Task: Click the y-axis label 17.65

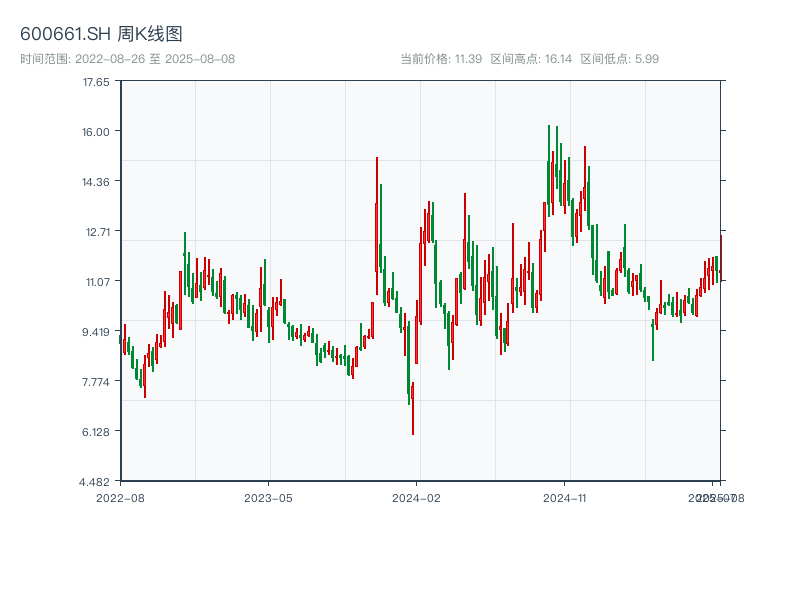Action: click(96, 82)
